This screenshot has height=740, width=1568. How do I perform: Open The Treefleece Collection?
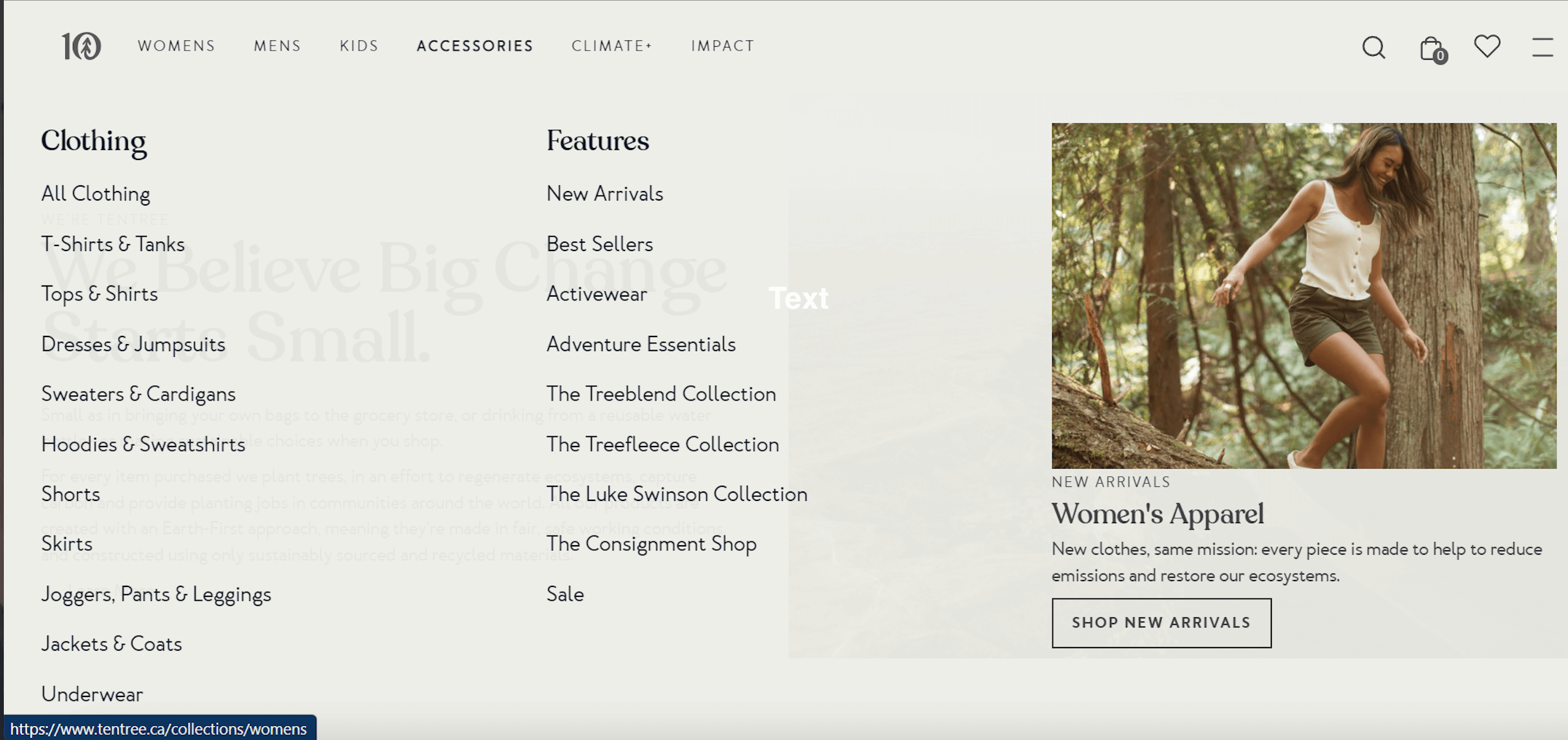coord(663,445)
